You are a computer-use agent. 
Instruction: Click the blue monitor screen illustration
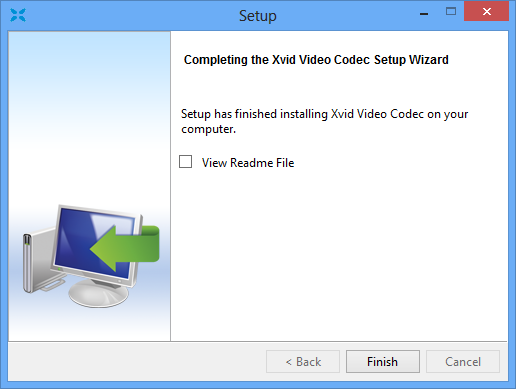pos(94,243)
